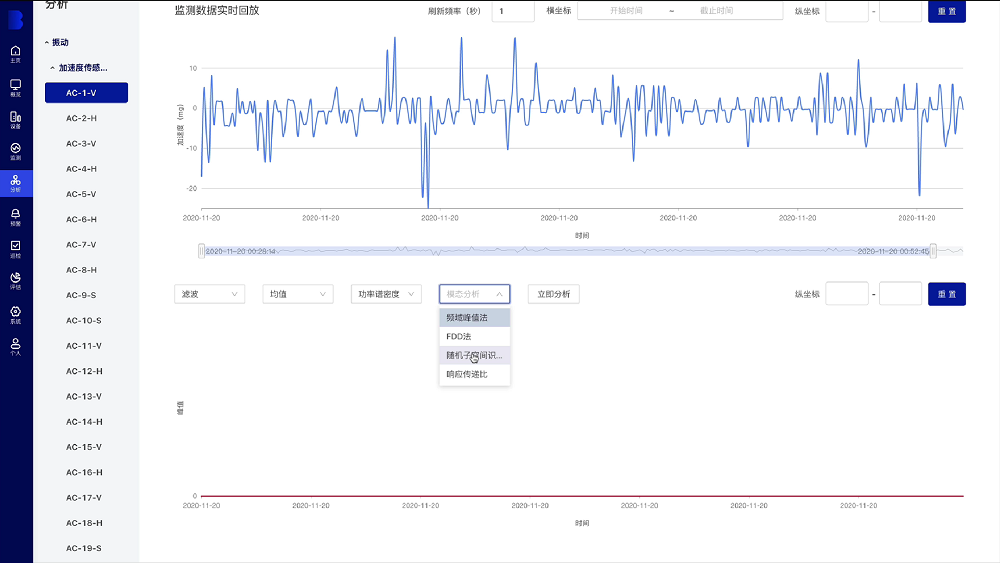Viewport: 1000px width, 563px height.
Task: Open the 主页 home icon in sidebar
Action: (15, 52)
